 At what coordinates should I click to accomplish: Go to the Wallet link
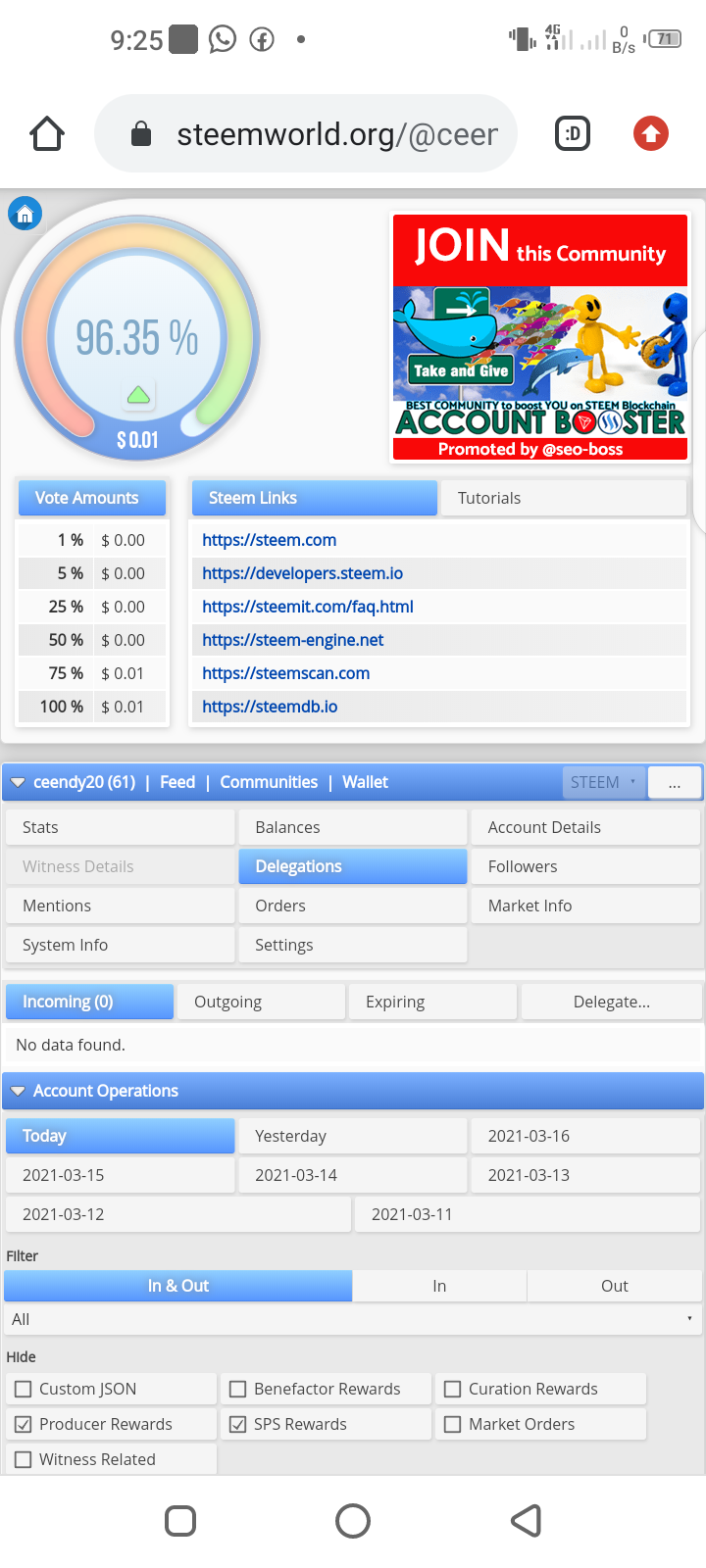365,782
